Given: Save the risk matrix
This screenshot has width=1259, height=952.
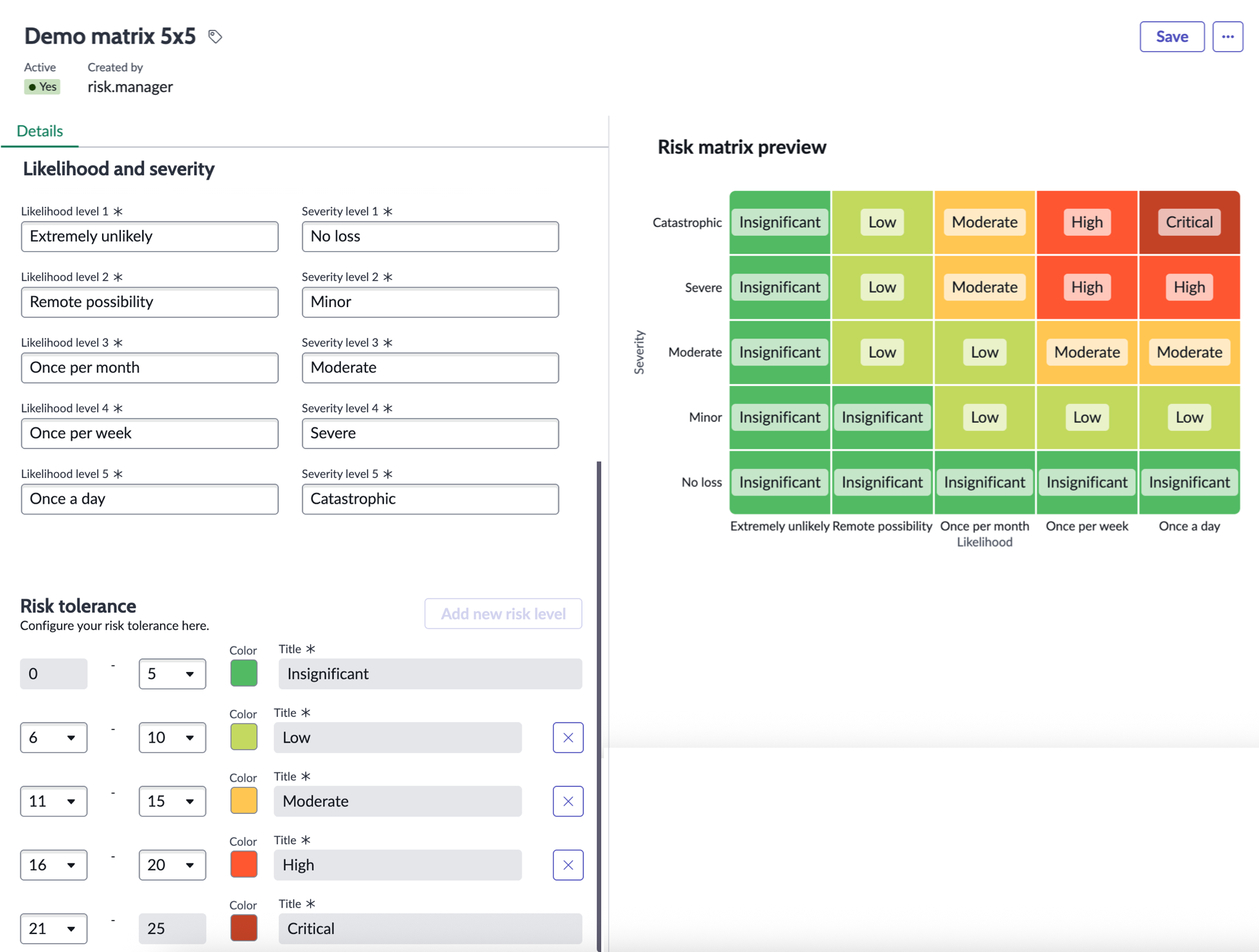Looking at the screenshot, I should point(1172,37).
